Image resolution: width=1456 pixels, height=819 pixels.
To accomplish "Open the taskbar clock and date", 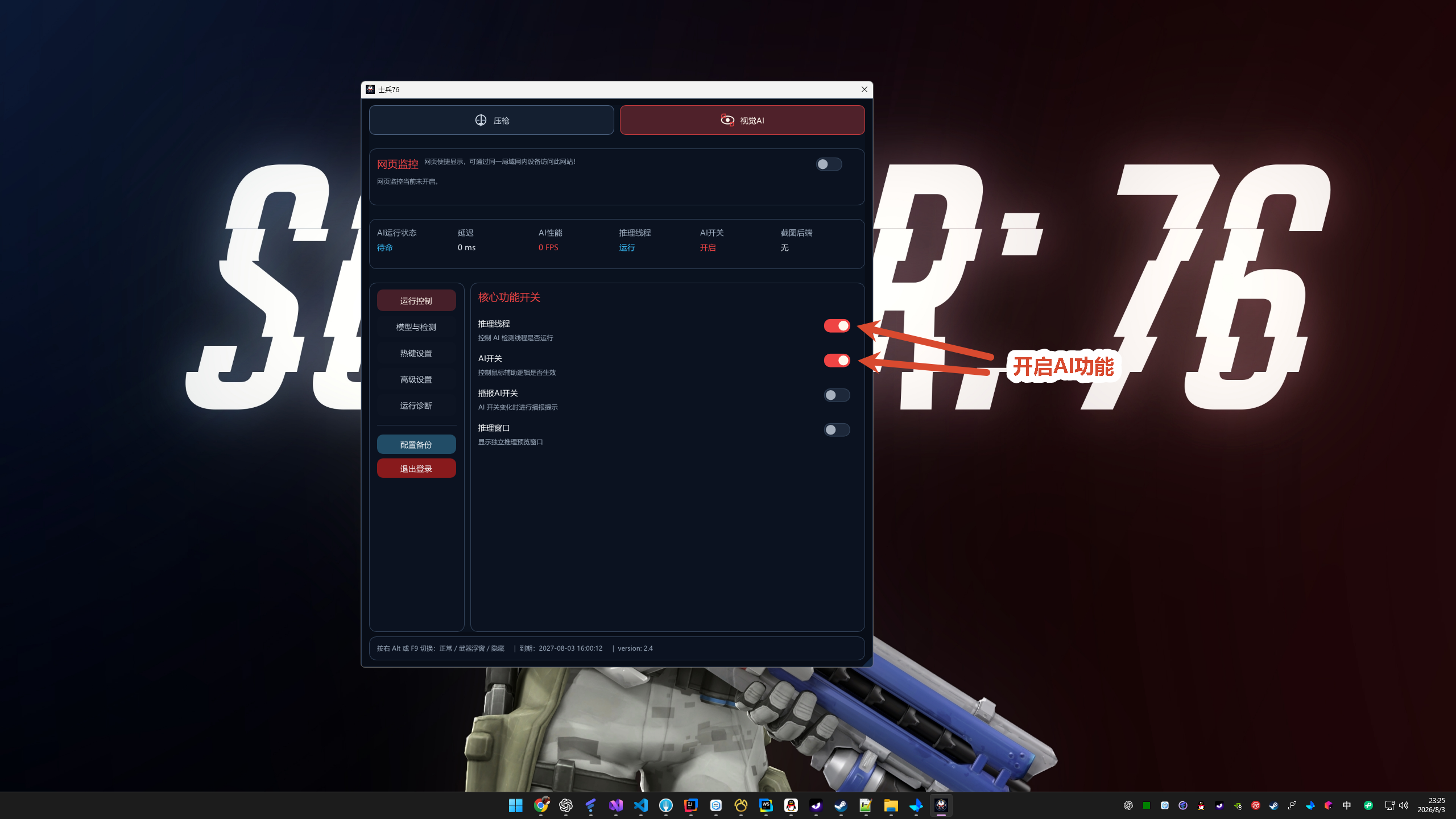I will pyautogui.click(x=1432, y=805).
